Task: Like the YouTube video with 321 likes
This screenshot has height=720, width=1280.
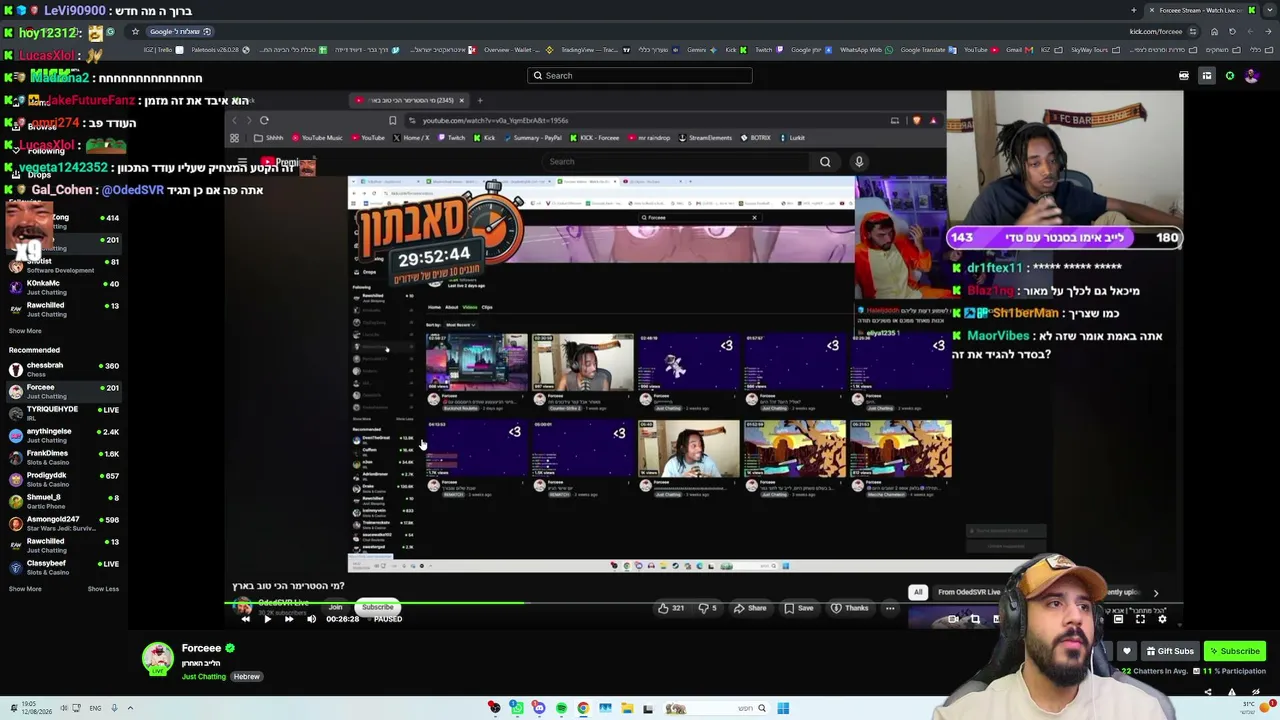Action: (x=671, y=608)
